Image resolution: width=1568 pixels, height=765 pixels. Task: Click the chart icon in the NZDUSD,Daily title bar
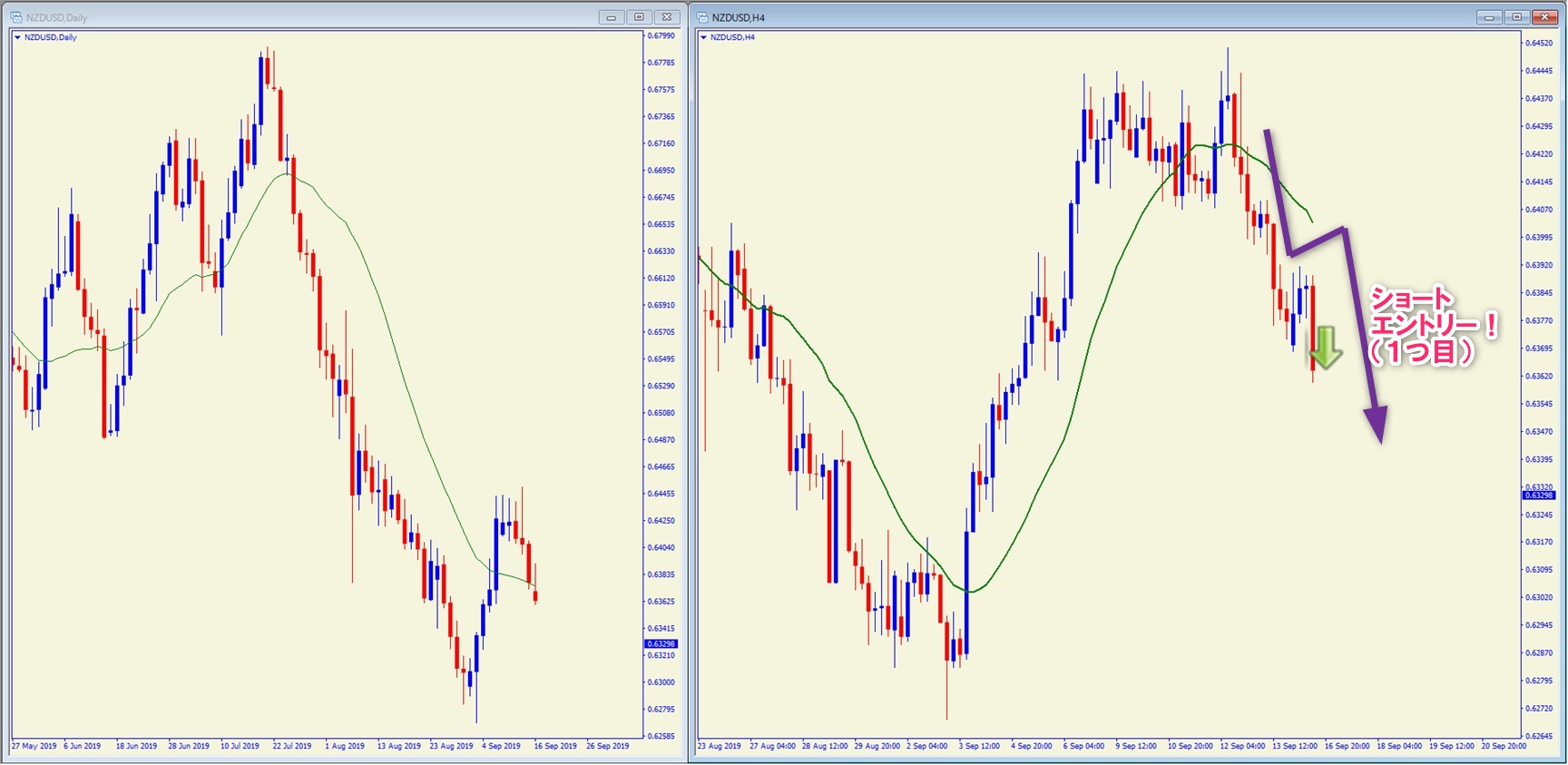[15, 17]
